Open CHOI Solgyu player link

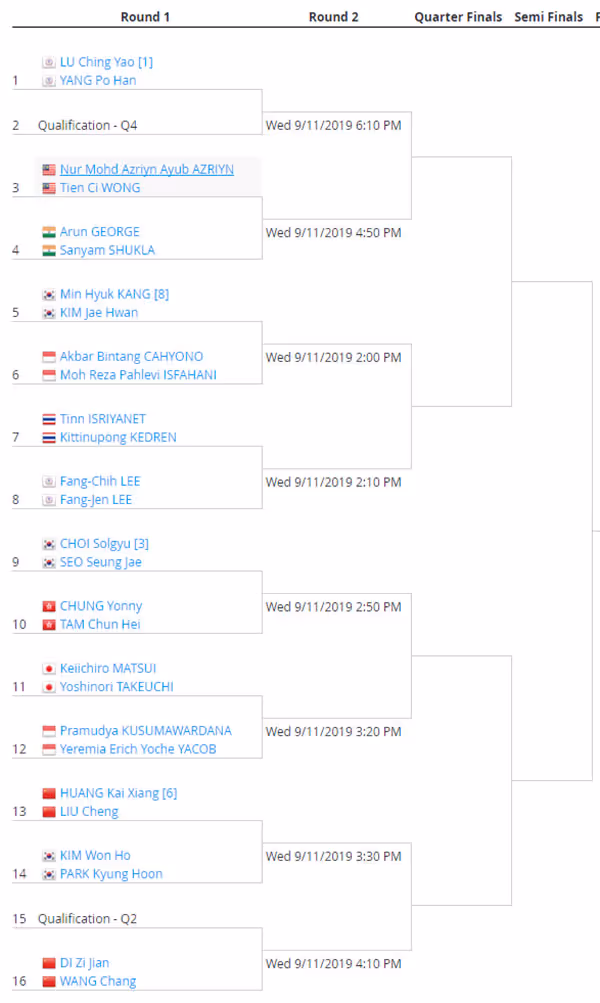pyautogui.click(x=95, y=544)
